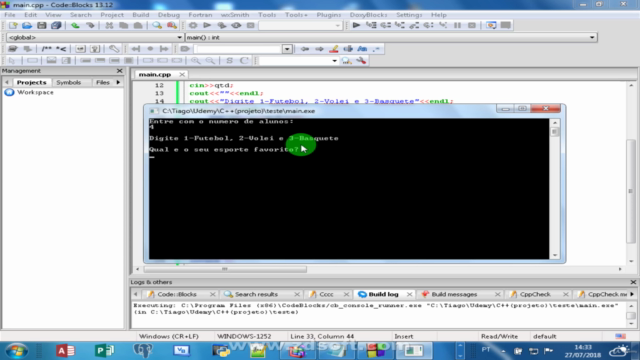Click the Save file floppy icon

tap(42, 25)
